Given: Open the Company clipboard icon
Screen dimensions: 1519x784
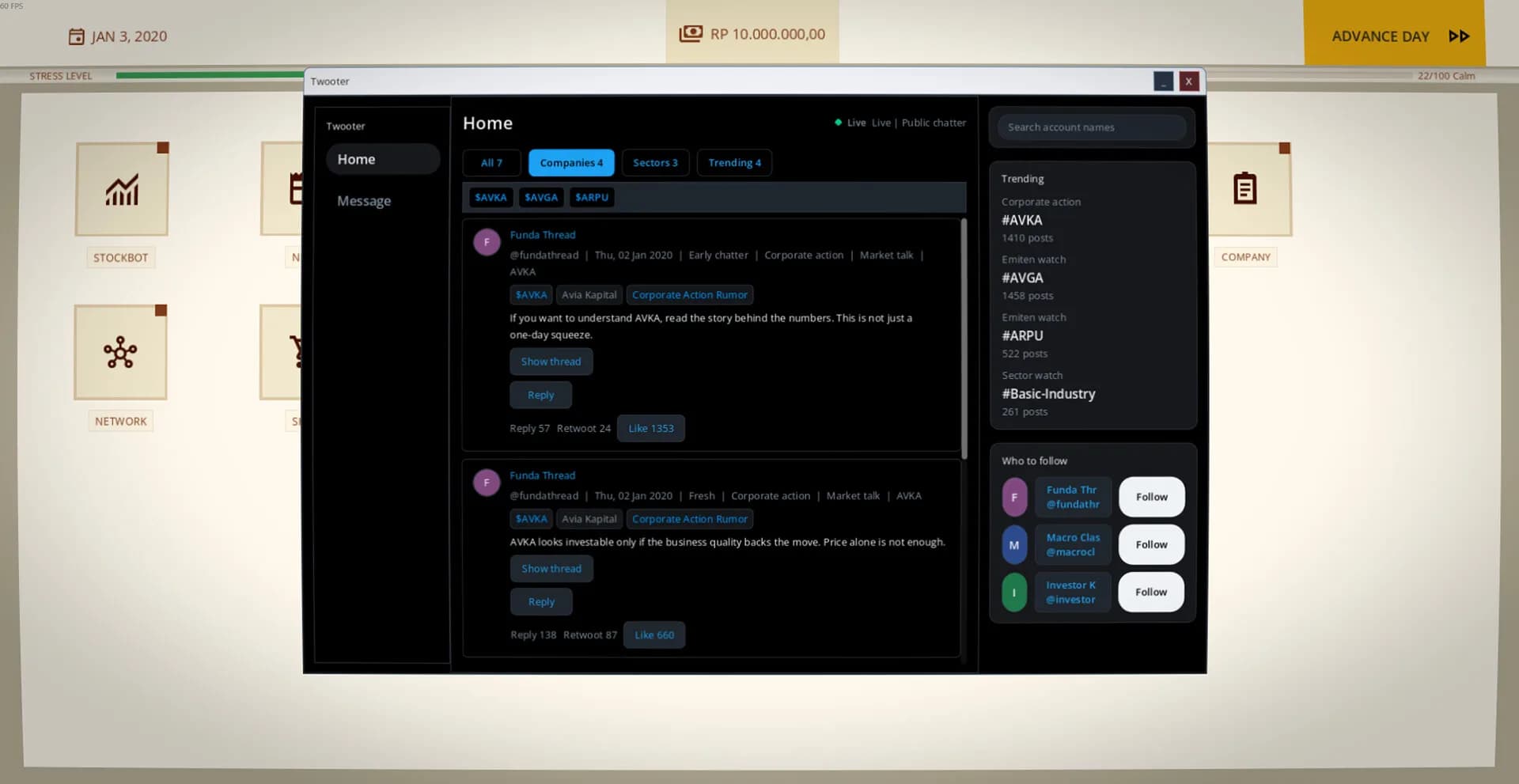Looking at the screenshot, I should (x=1245, y=189).
